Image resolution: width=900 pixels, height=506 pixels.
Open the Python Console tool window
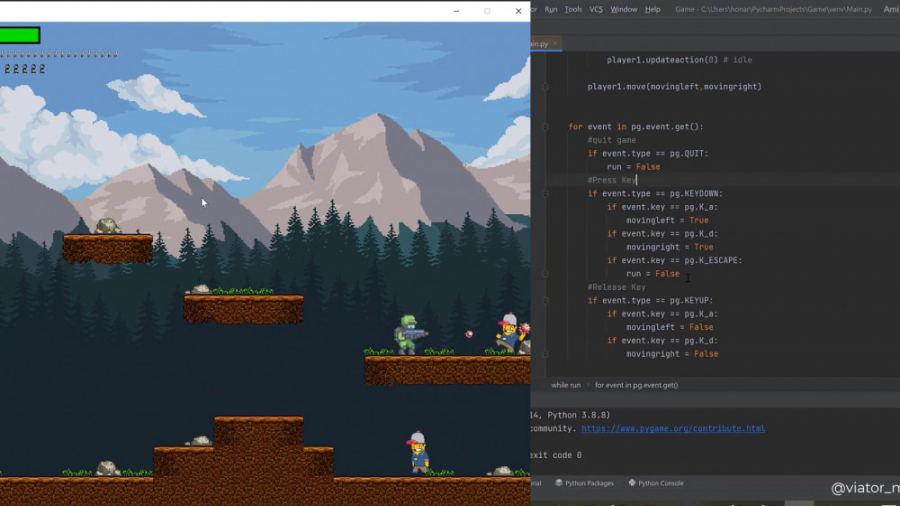tap(656, 483)
